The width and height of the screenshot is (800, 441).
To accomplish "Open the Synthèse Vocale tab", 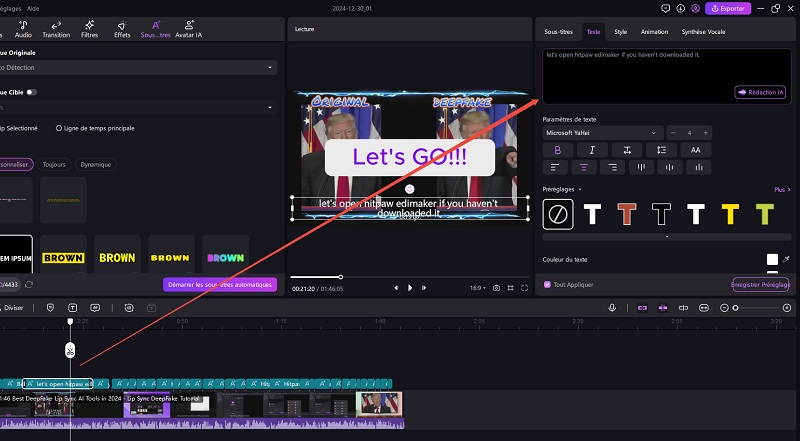I will click(705, 32).
